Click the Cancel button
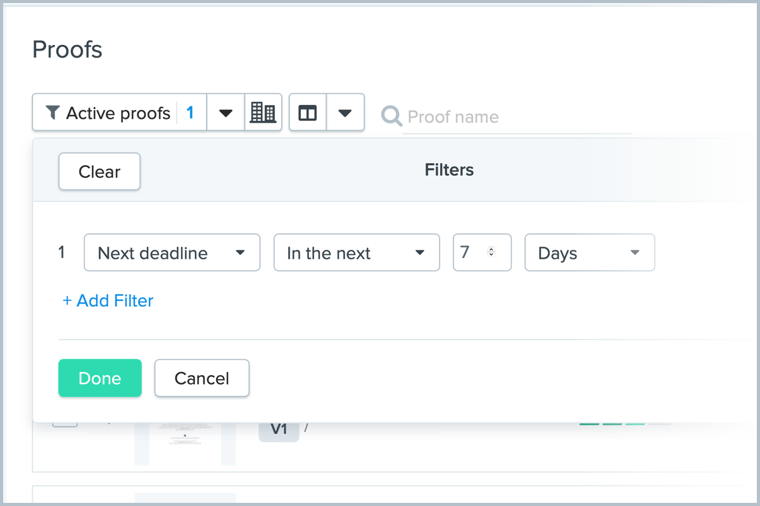The width and height of the screenshot is (760, 506). 202,378
